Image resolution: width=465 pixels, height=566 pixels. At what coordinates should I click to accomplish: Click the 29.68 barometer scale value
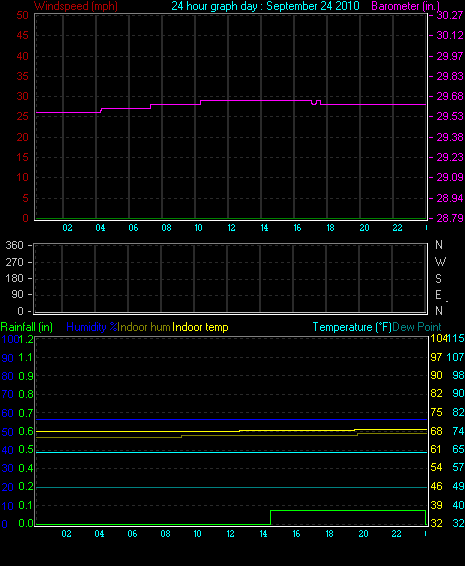point(450,96)
